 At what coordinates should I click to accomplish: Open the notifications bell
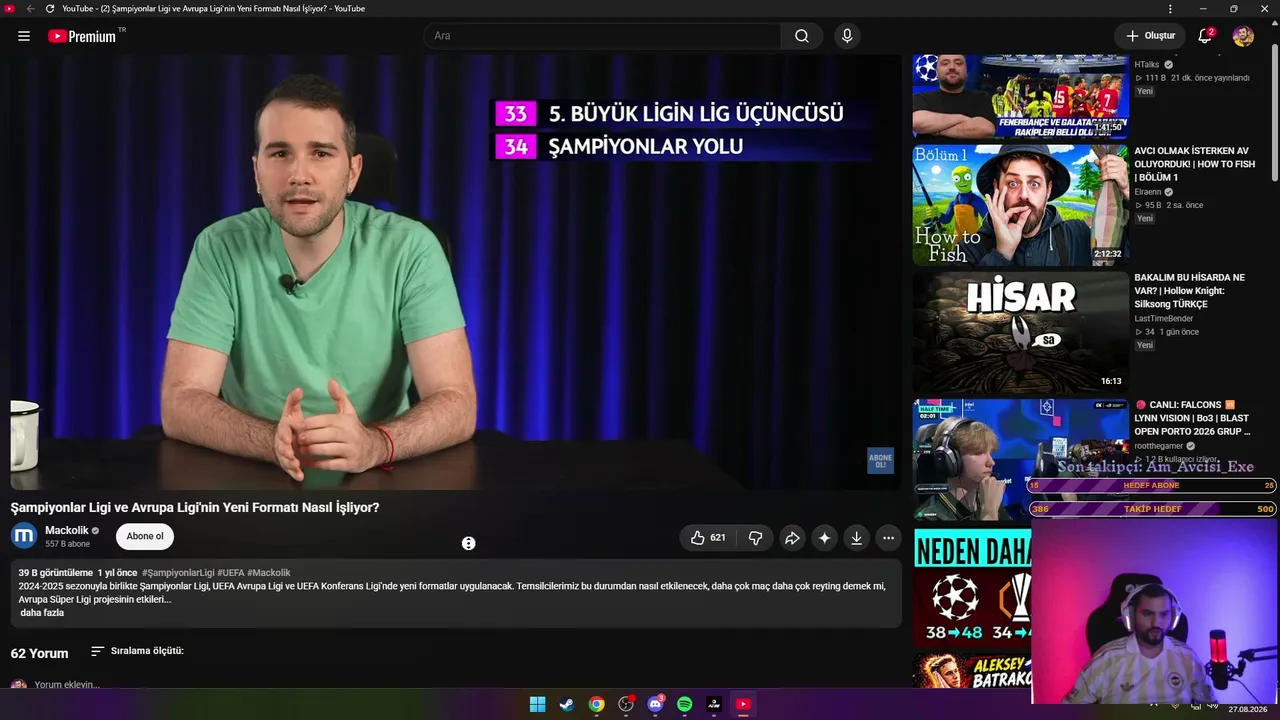click(x=1205, y=36)
